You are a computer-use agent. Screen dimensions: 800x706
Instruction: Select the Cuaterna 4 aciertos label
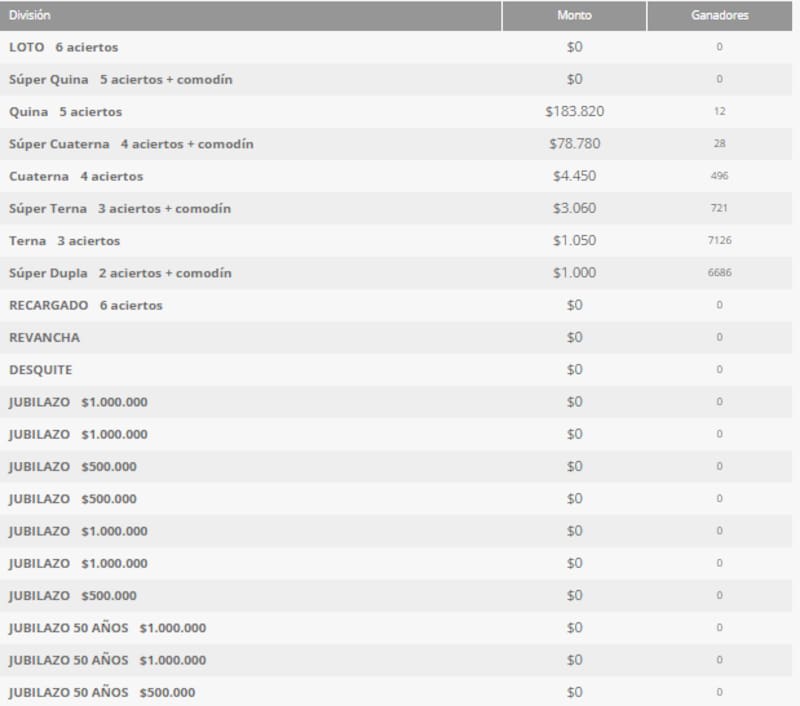76,176
